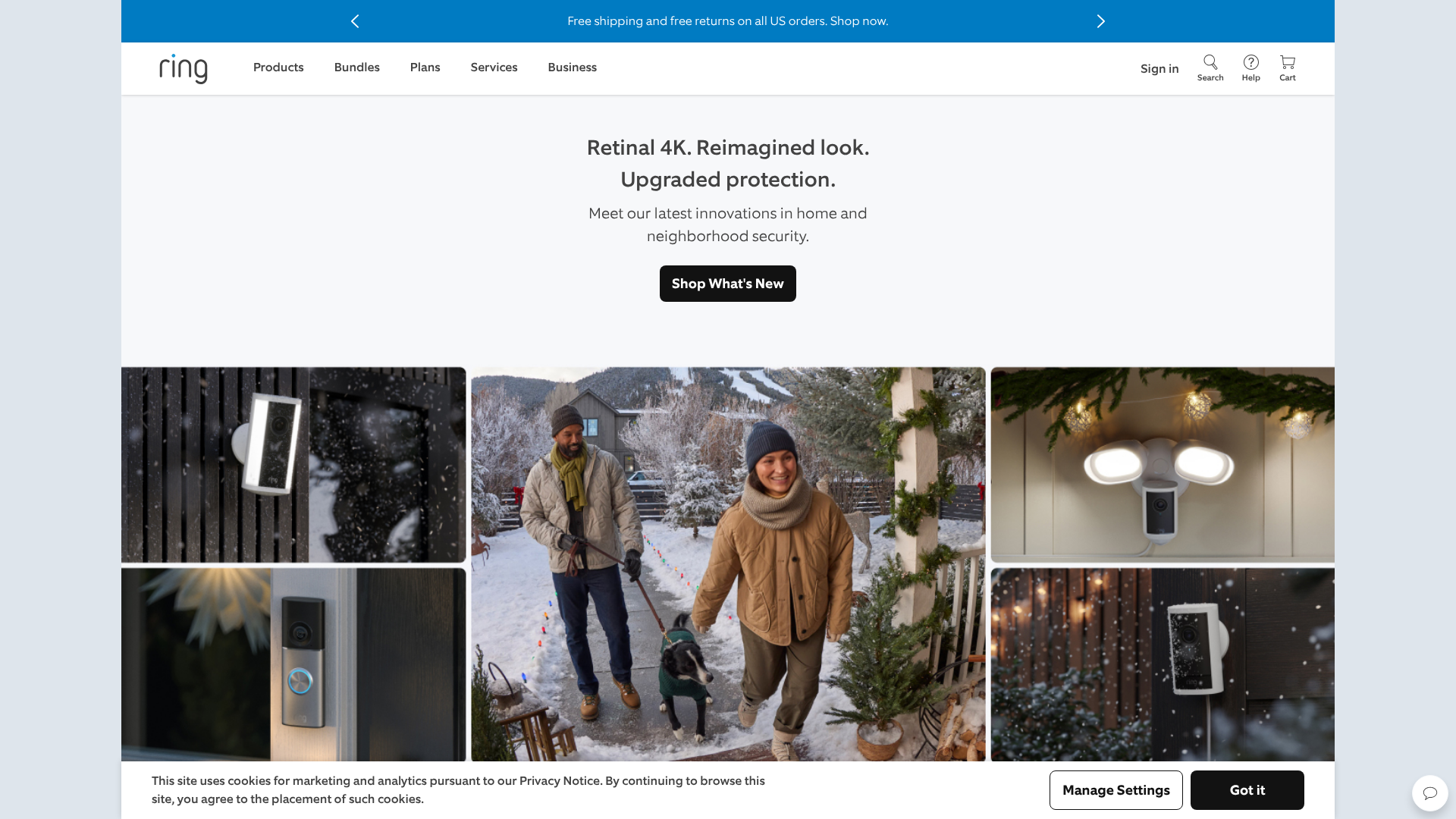Image resolution: width=1456 pixels, height=819 pixels.
Task: Open the Plans menu item
Action: [x=425, y=67]
